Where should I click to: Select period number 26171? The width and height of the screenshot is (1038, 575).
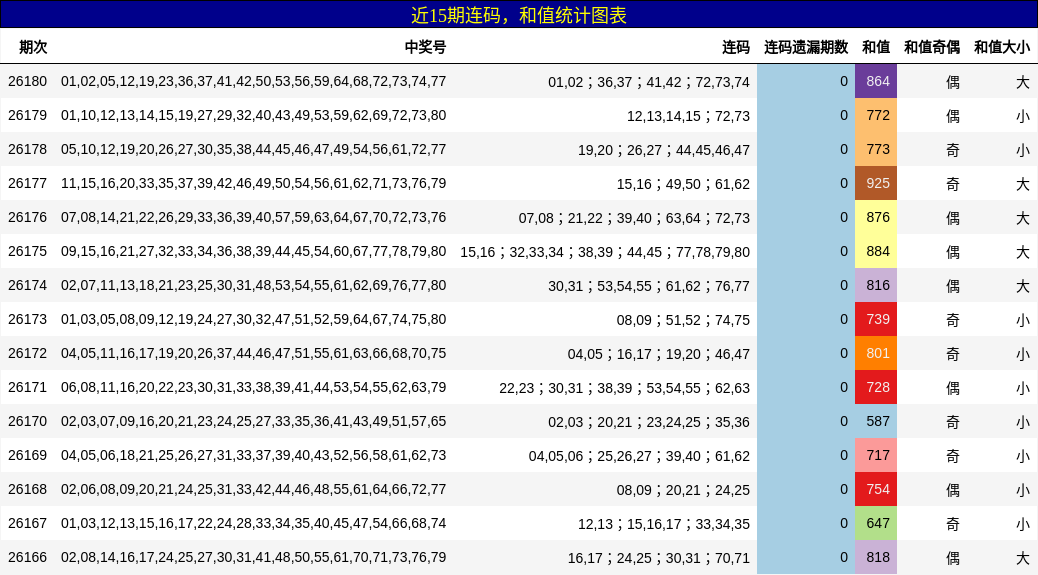coord(28,387)
